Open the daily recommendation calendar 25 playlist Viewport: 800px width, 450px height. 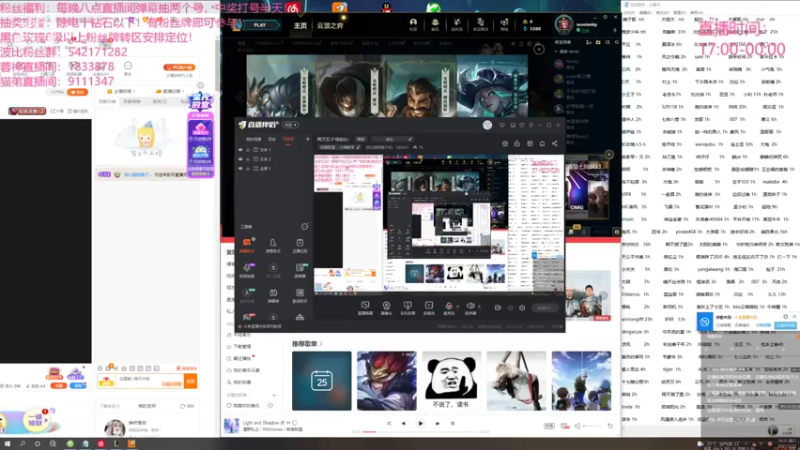(x=321, y=381)
